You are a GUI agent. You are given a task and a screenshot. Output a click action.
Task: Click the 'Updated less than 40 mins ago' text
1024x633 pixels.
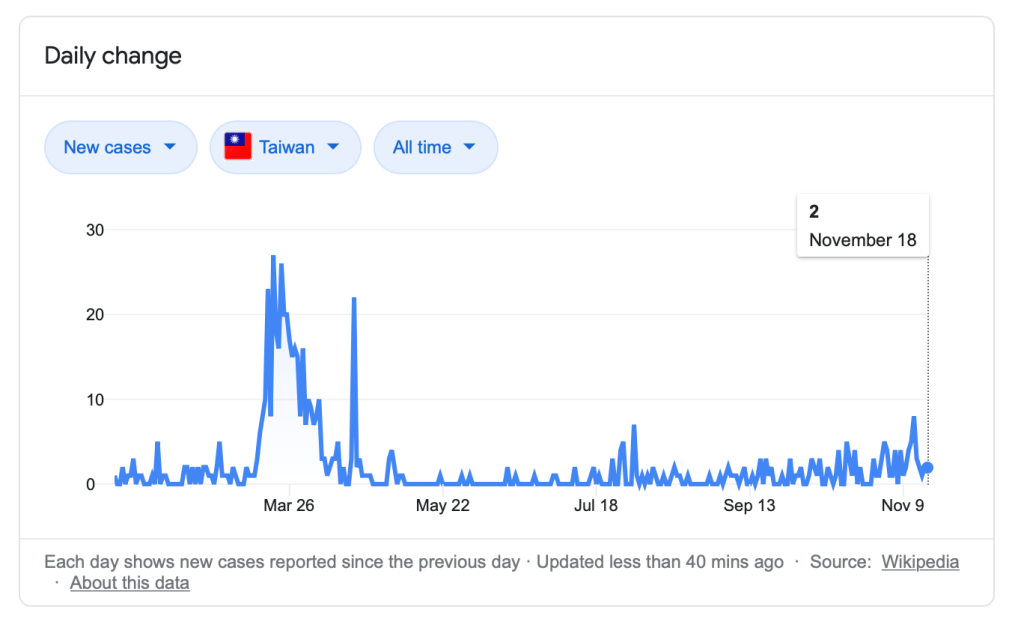pos(660,562)
